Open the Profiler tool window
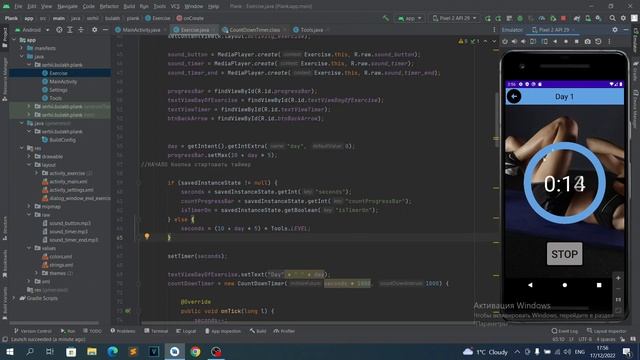This screenshot has height=360, width=640. pyautogui.click(x=284, y=331)
